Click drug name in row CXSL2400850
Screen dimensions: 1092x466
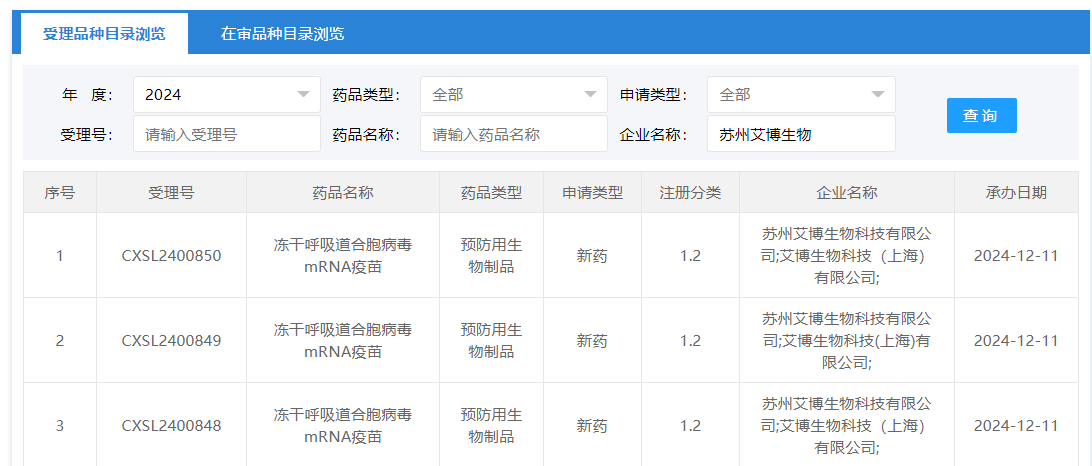(343, 256)
